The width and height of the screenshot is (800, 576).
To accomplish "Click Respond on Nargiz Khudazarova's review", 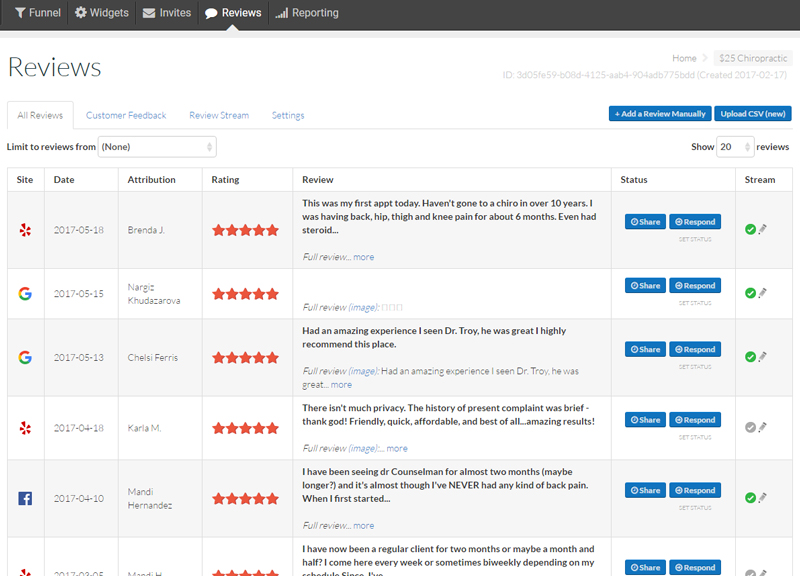I will coord(695,286).
